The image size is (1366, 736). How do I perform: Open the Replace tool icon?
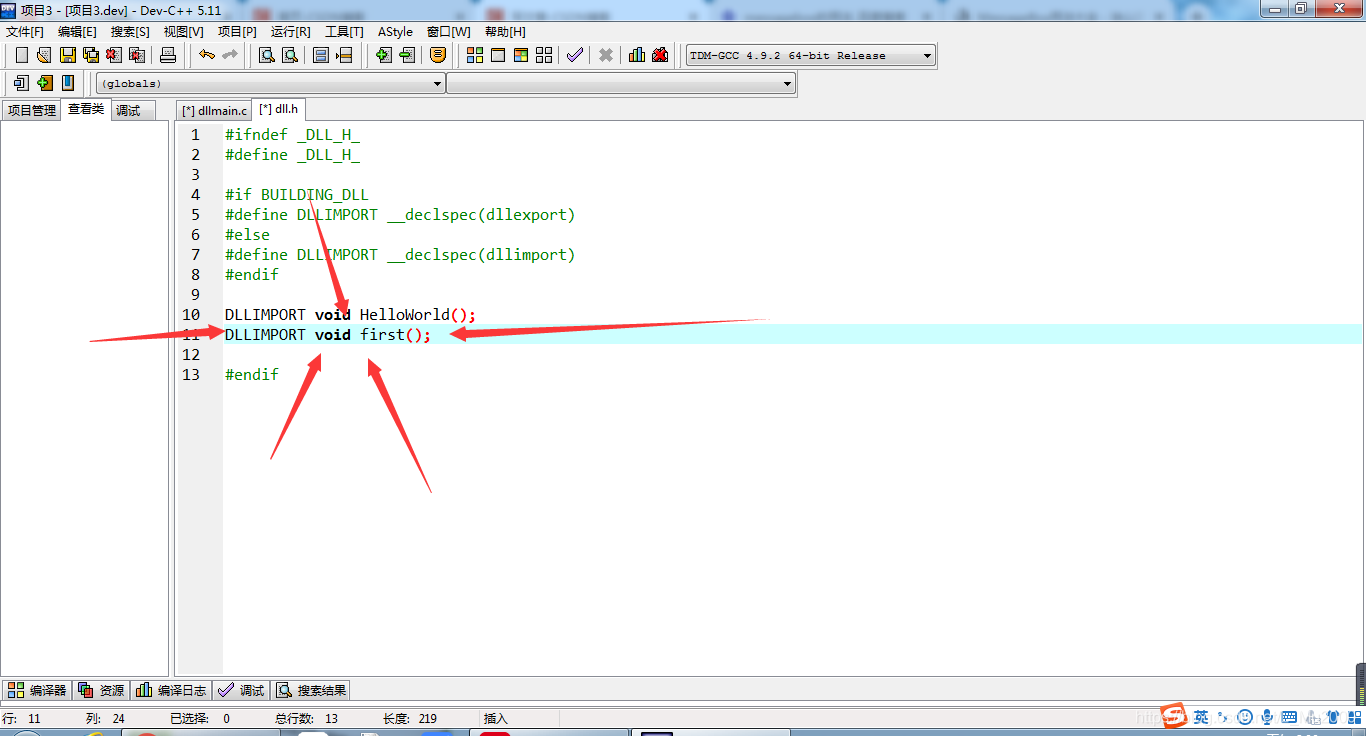coord(290,55)
